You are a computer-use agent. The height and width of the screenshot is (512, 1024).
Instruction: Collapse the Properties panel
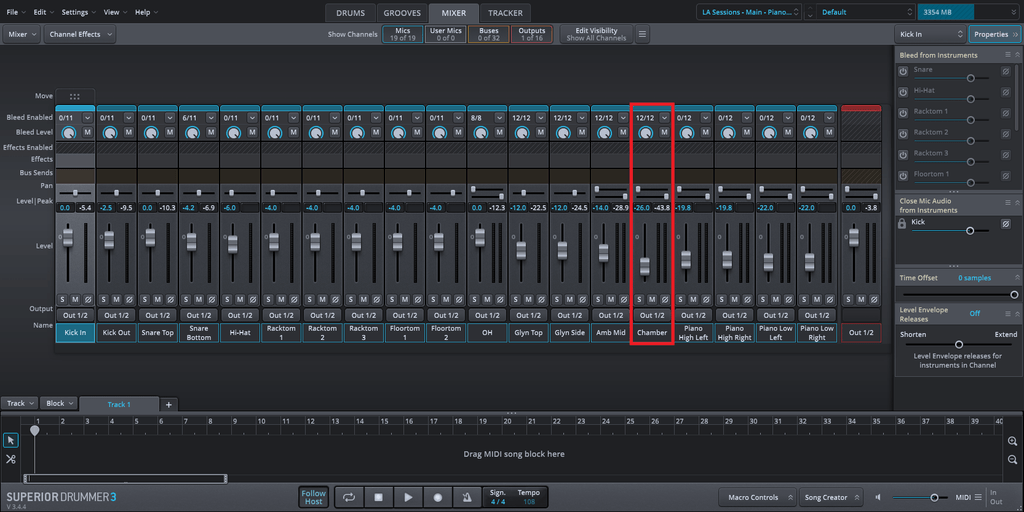pyautogui.click(x=995, y=34)
